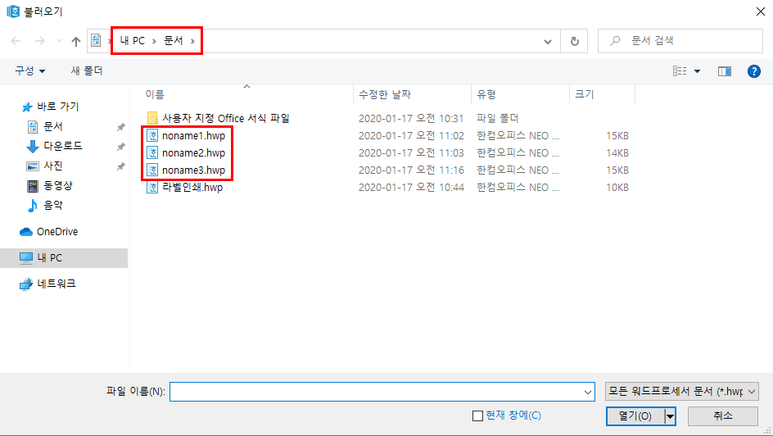773x436 pixels.
Task: Select 네트워크 in navigation pane
Action: coord(56,284)
